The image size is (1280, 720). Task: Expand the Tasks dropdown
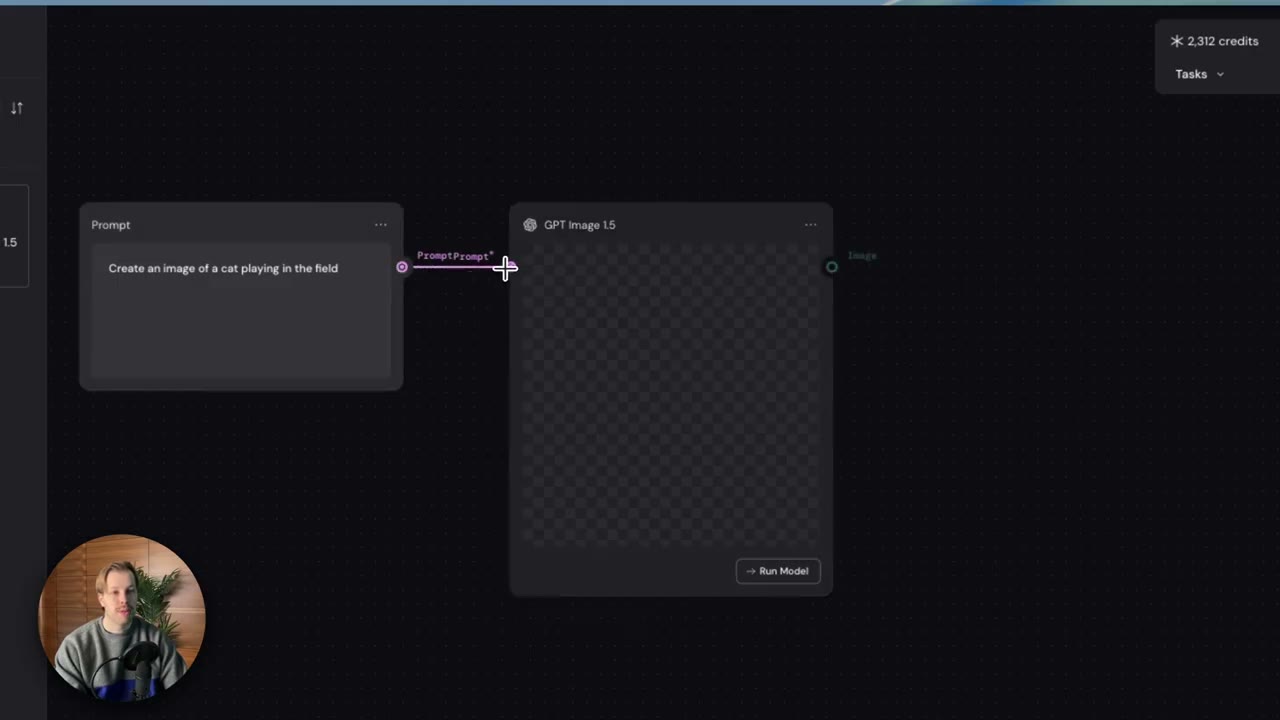[1199, 74]
